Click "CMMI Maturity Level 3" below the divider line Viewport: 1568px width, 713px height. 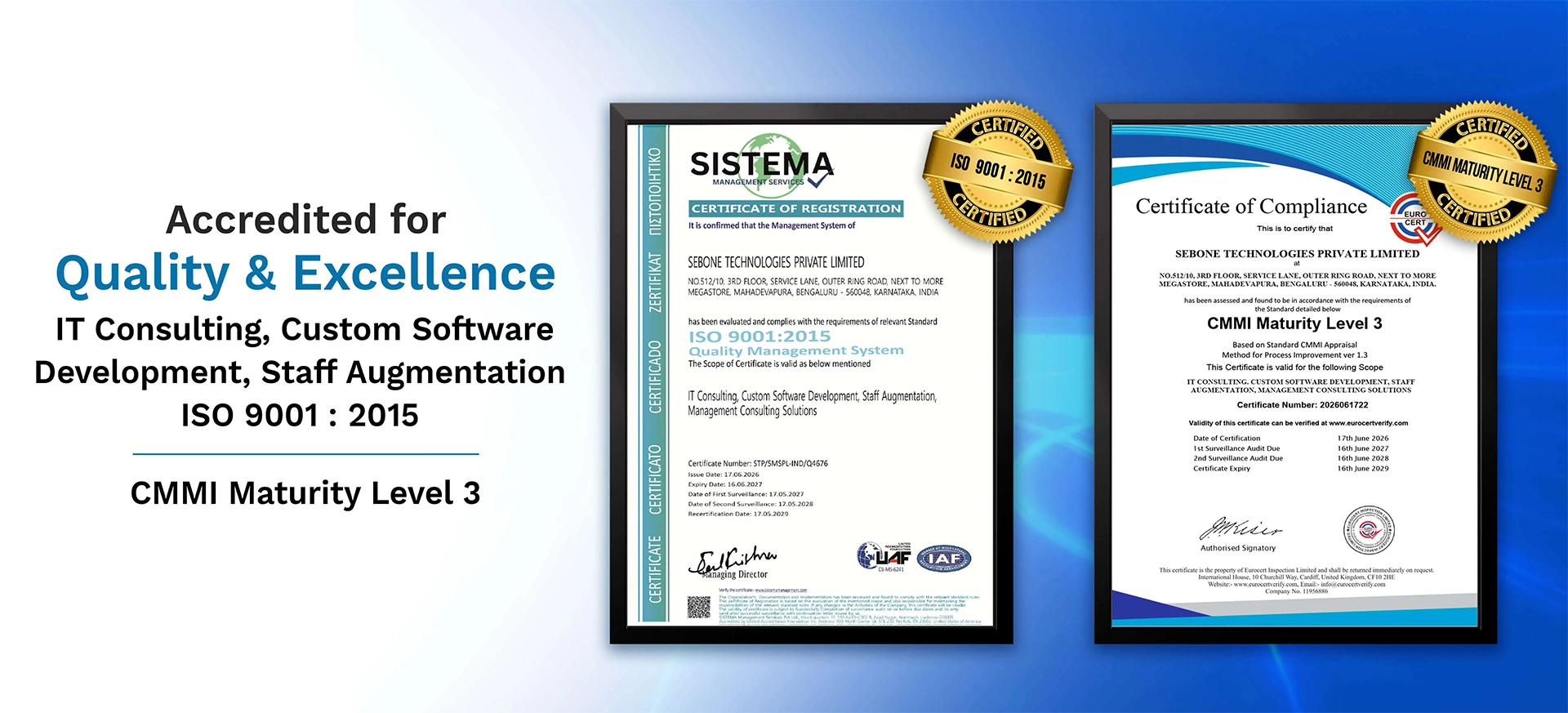[x=305, y=493]
